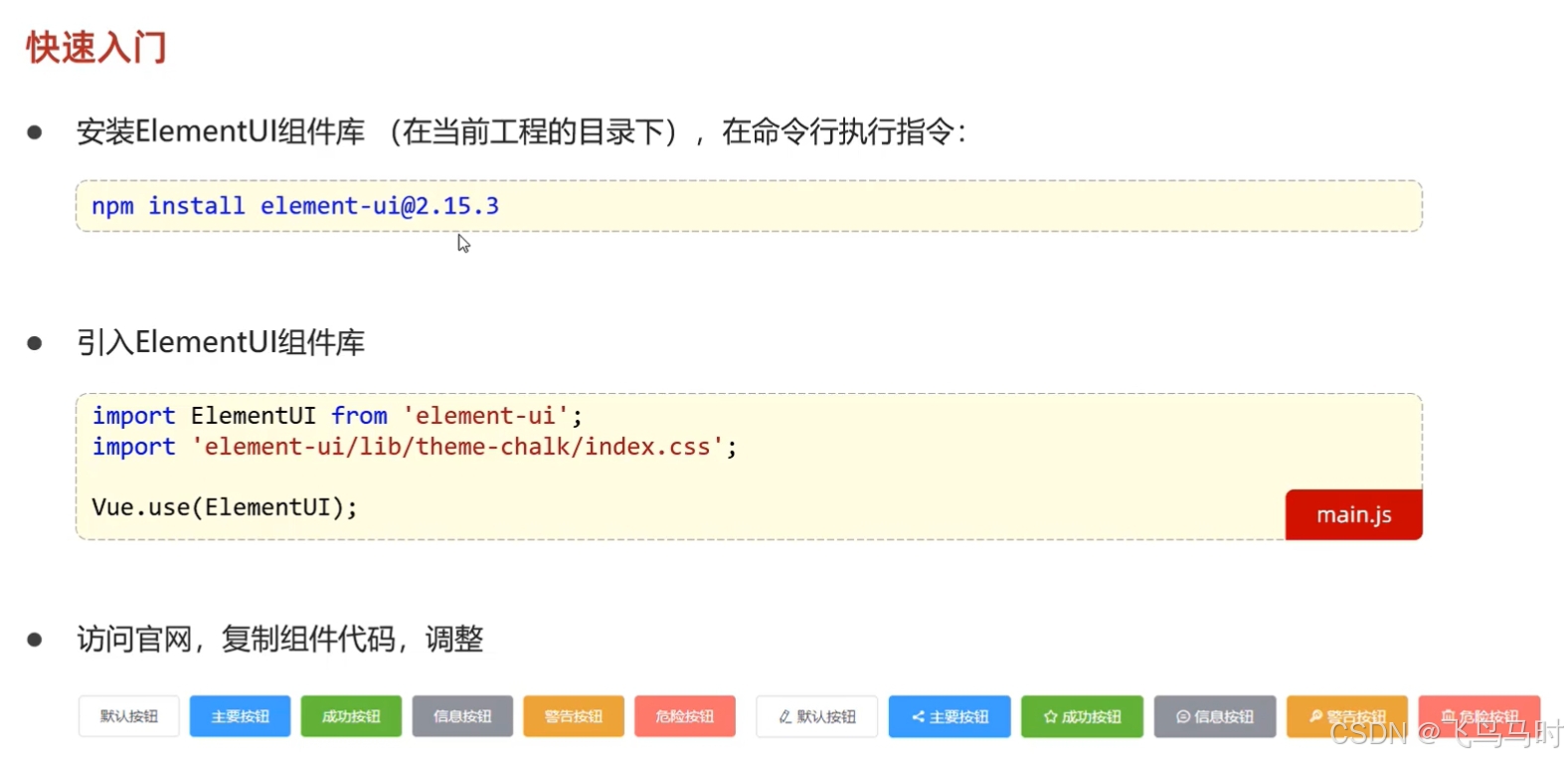Click the plain white 默认按钮 button without an icon
Image resolution: width=1568 pixels, height=761 pixels.
click(x=129, y=716)
